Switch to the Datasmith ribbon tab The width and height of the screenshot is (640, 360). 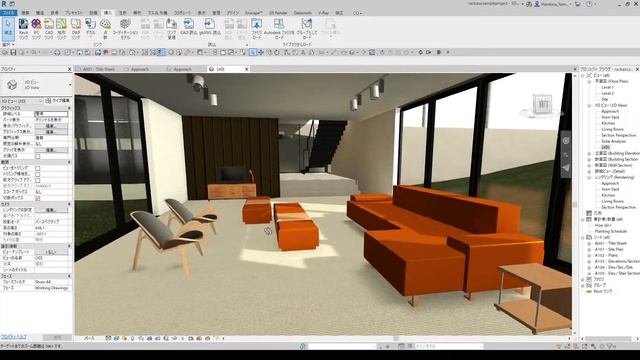click(x=302, y=13)
